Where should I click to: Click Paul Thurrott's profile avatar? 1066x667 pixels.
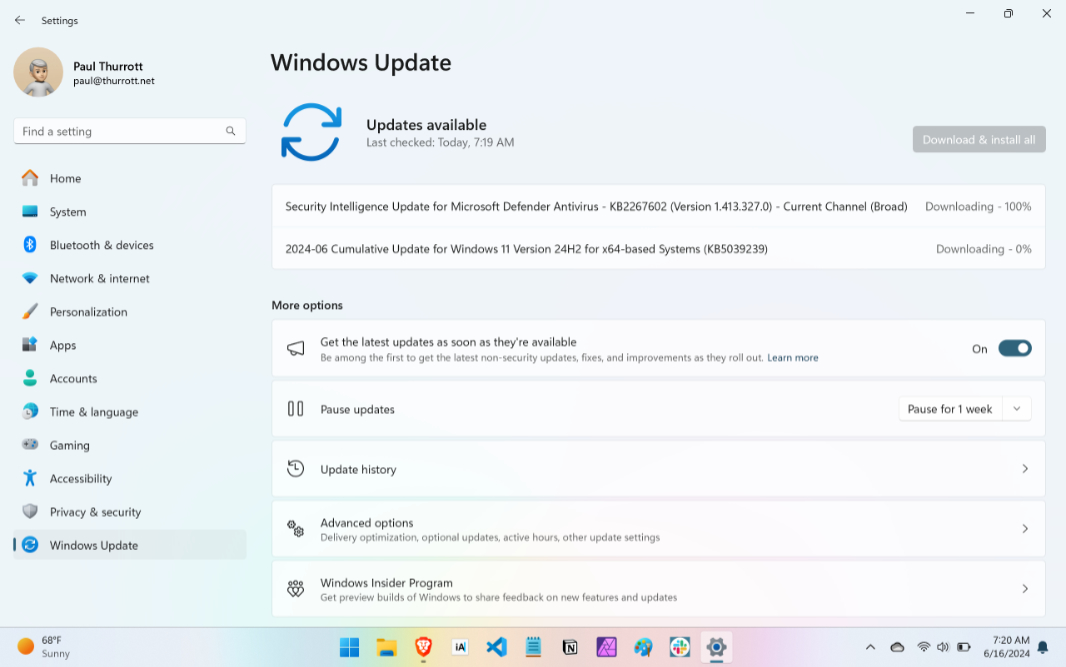click(x=38, y=72)
